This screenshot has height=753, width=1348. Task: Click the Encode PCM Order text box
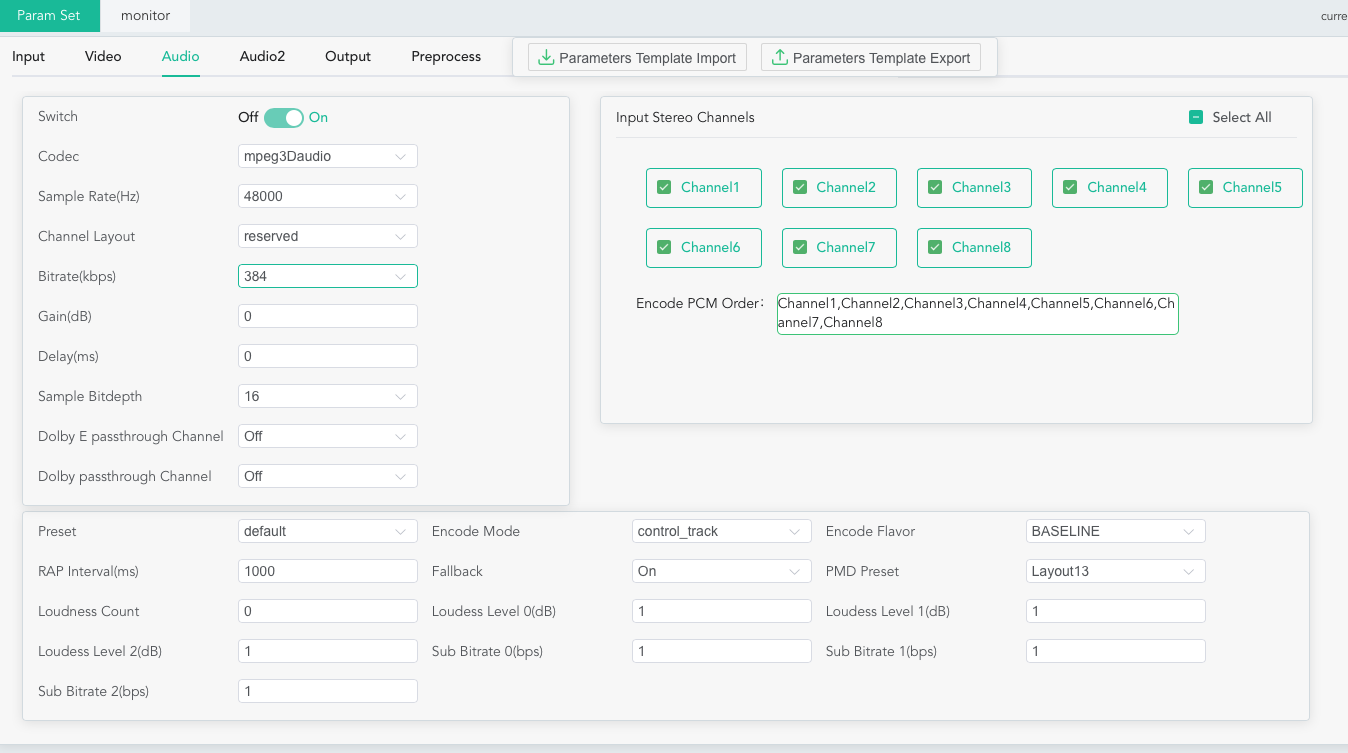[978, 313]
